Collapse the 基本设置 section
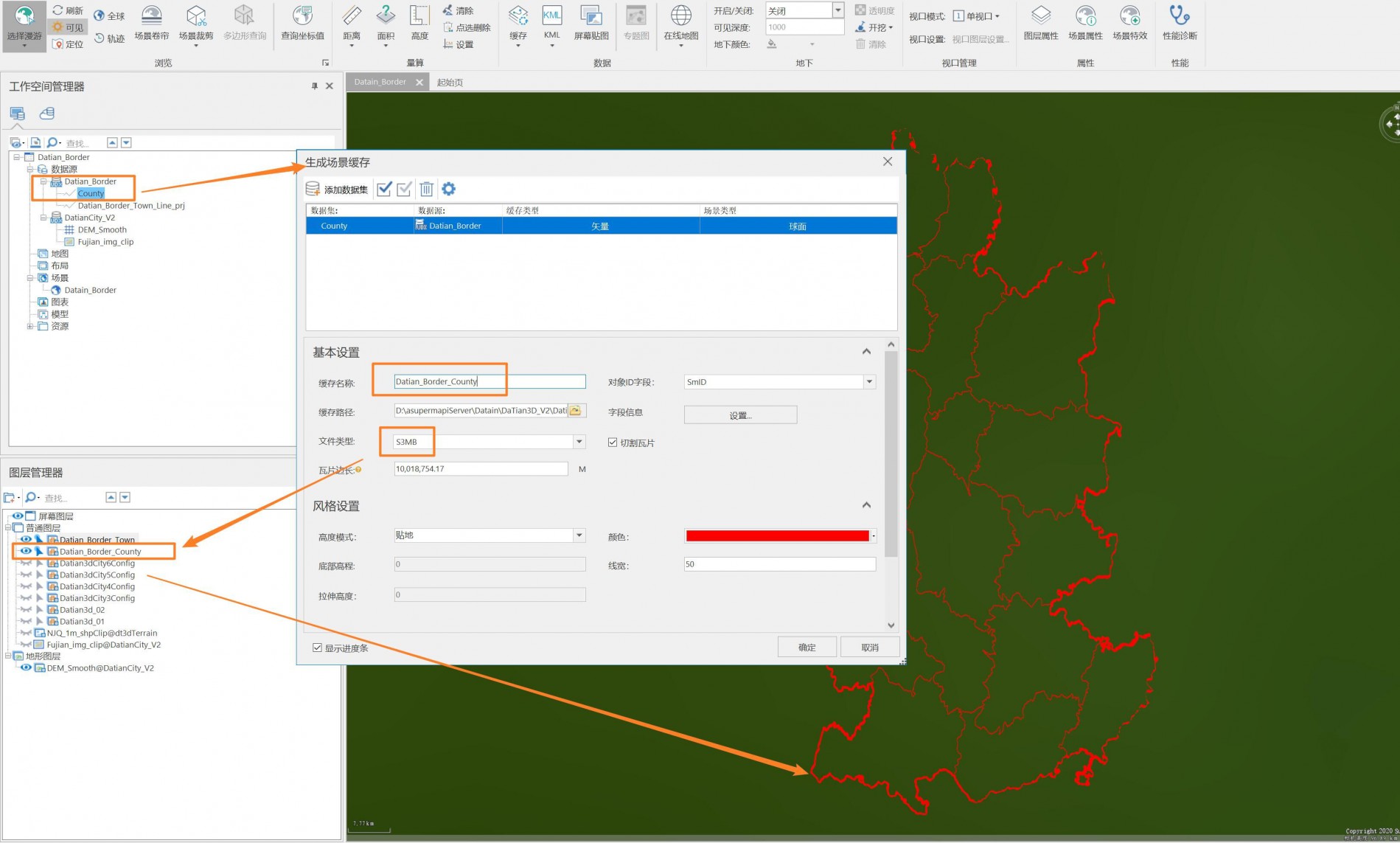The height and width of the screenshot is (843, 1400). click(x=866, y=352)
